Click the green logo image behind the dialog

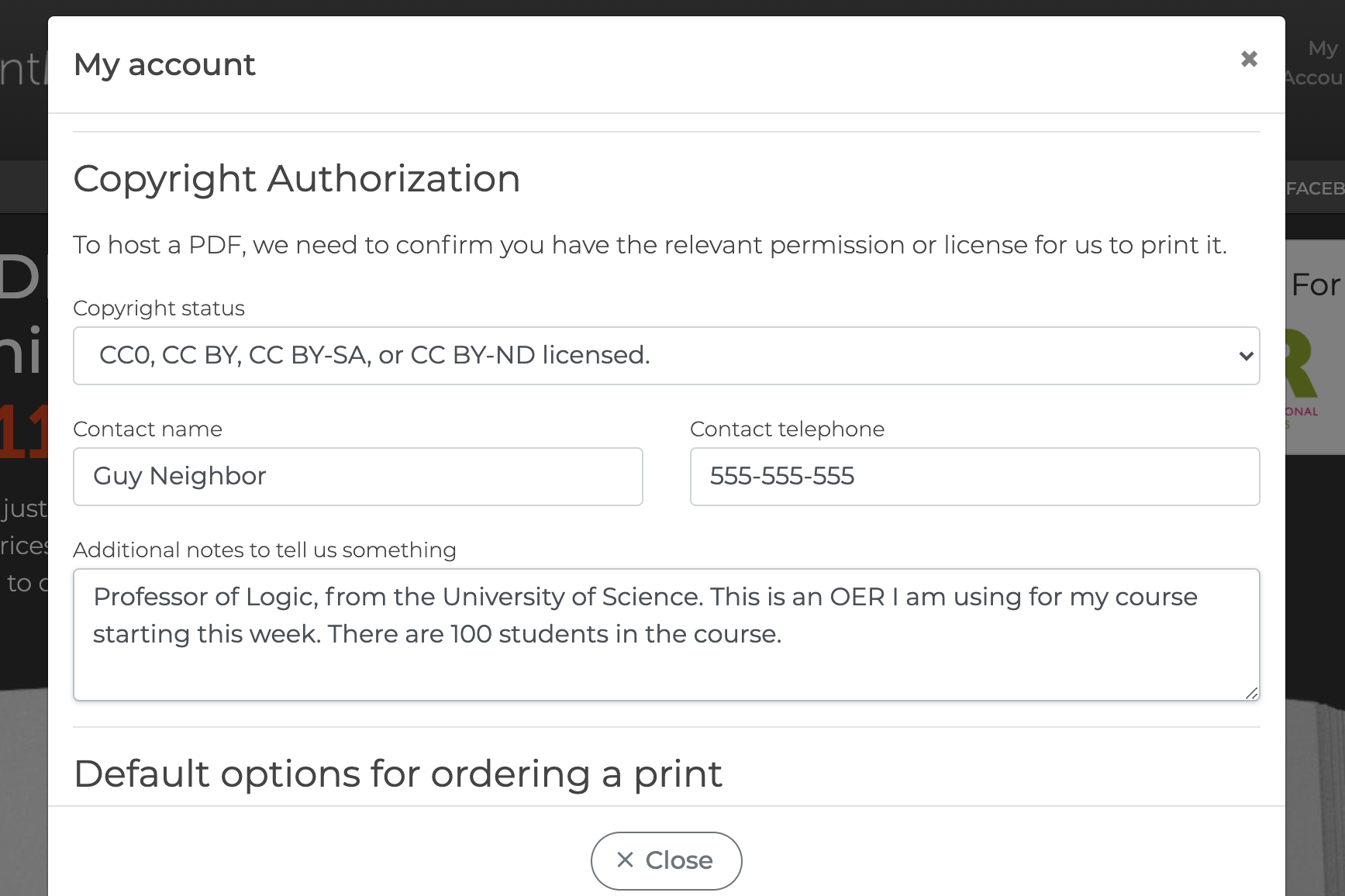(x=1302, y=364)
